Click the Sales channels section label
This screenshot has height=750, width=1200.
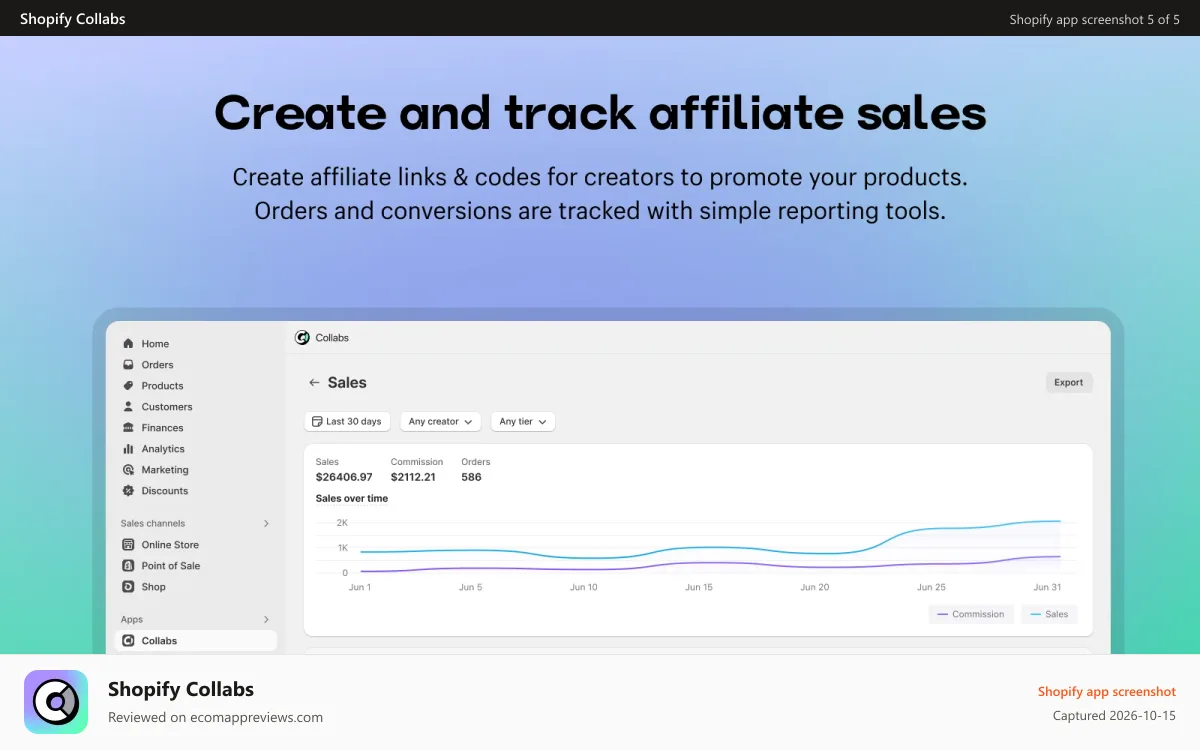tap(153, 524)
